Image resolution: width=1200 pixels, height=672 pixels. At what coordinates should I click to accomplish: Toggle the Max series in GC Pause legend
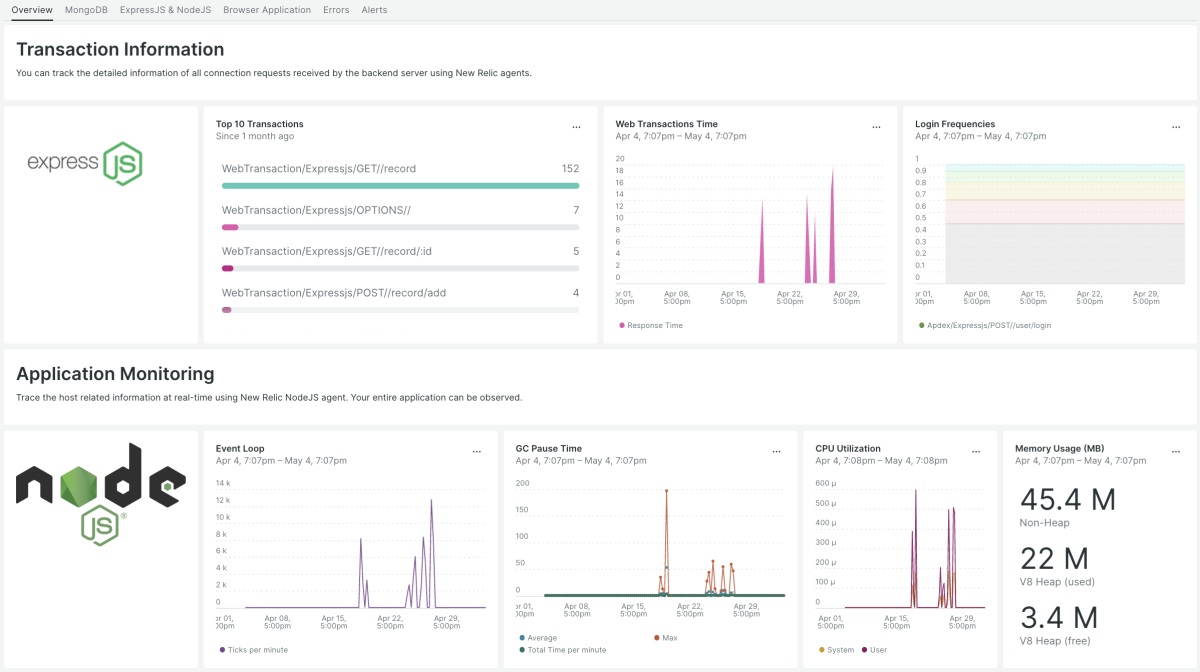pyautogui.click(x=667, y=637)
